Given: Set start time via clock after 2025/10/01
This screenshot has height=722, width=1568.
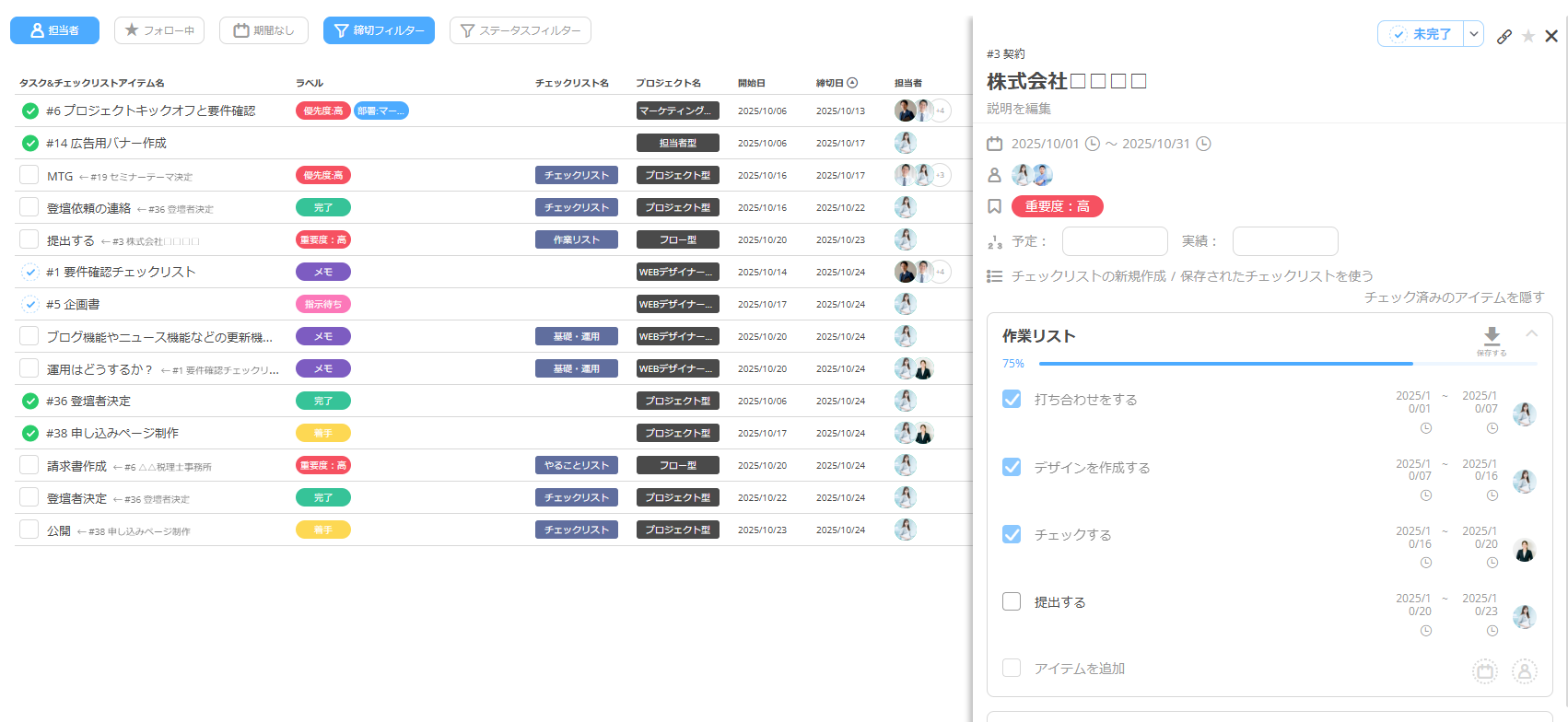Looking at the screenshot, I should [1093, 144].
